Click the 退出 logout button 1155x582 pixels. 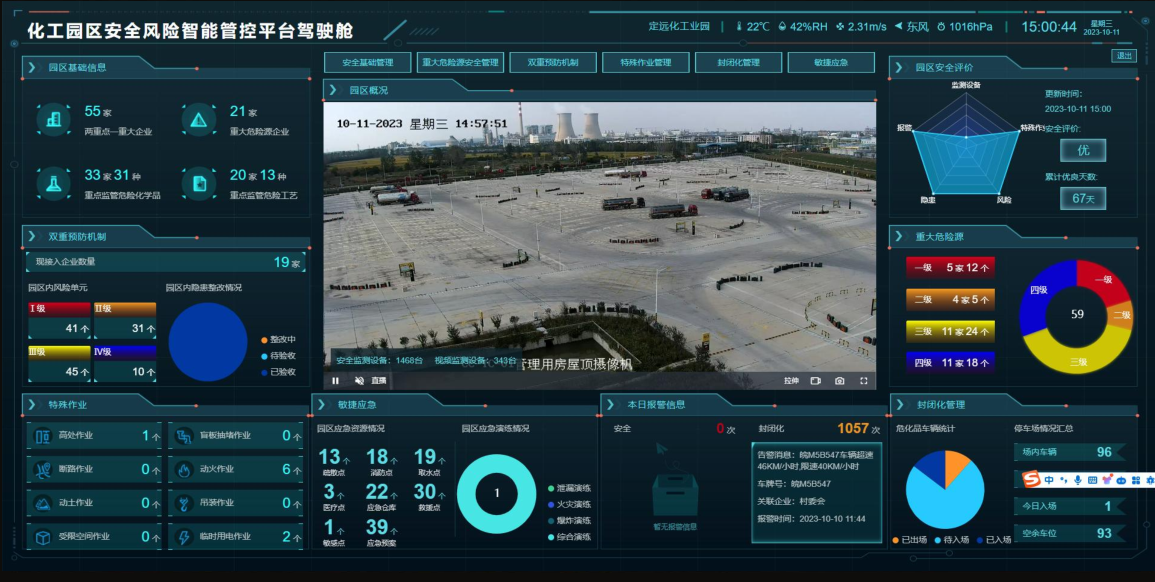pyautogui.click(x=1124, y=55)
